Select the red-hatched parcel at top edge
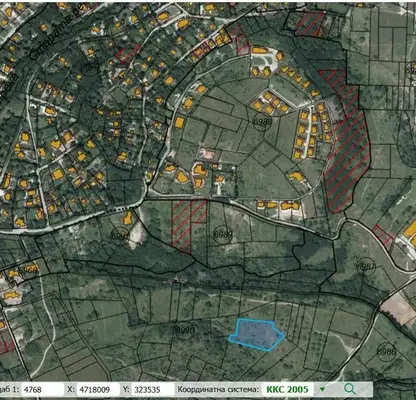 (x=310, y=23)
